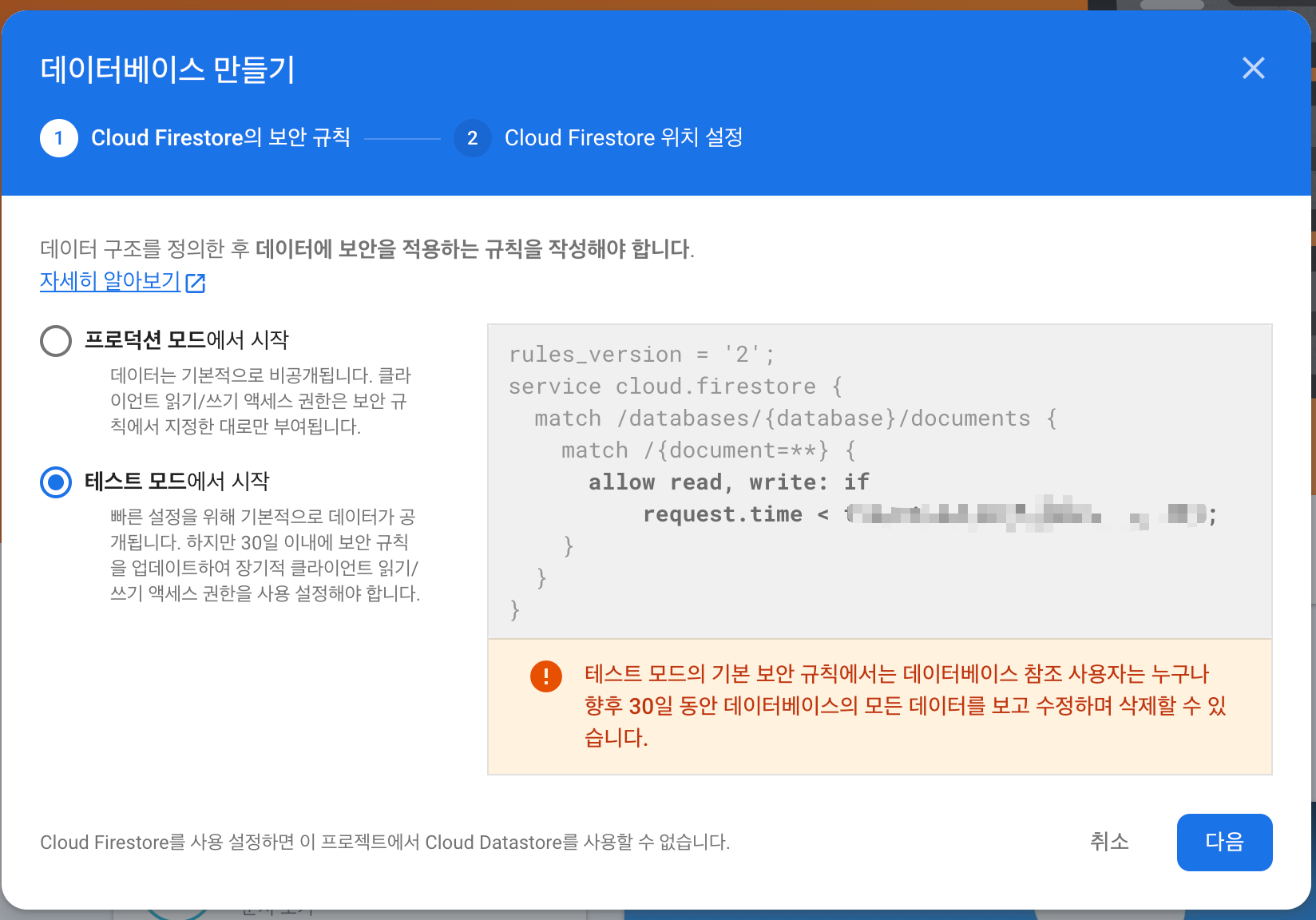Select the test mode radio button
Image resolution: width=1316 pixels, height=920 pixels.
click(56, 482)
